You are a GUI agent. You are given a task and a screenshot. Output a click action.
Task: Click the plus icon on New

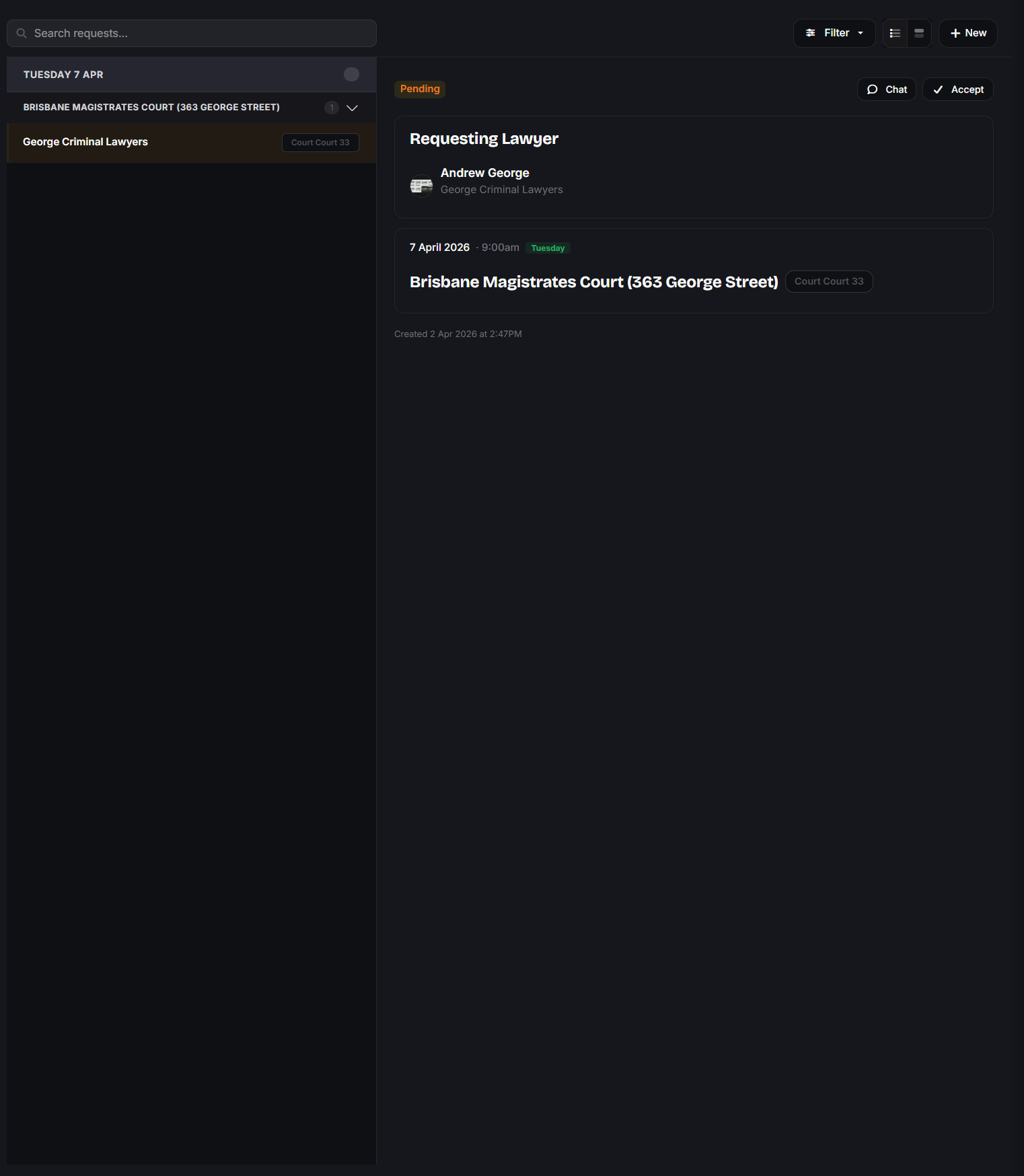pos(955,34)
